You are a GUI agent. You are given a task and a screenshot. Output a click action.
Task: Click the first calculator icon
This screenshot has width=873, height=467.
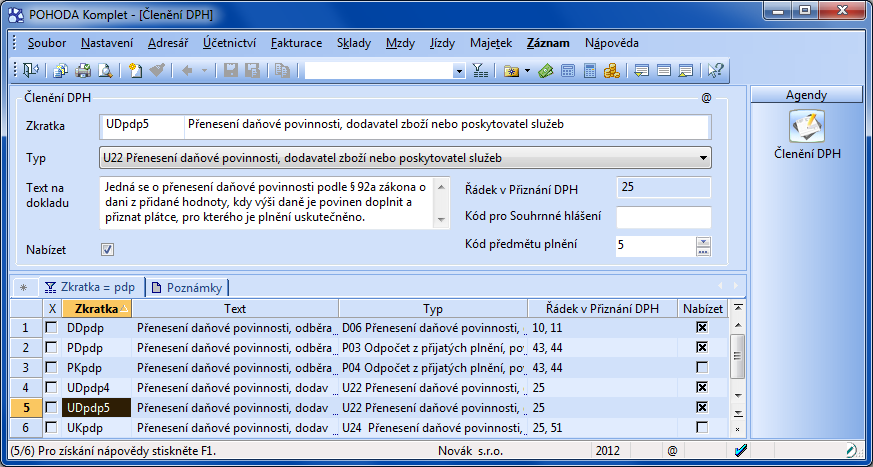click(x=568, y=71)
